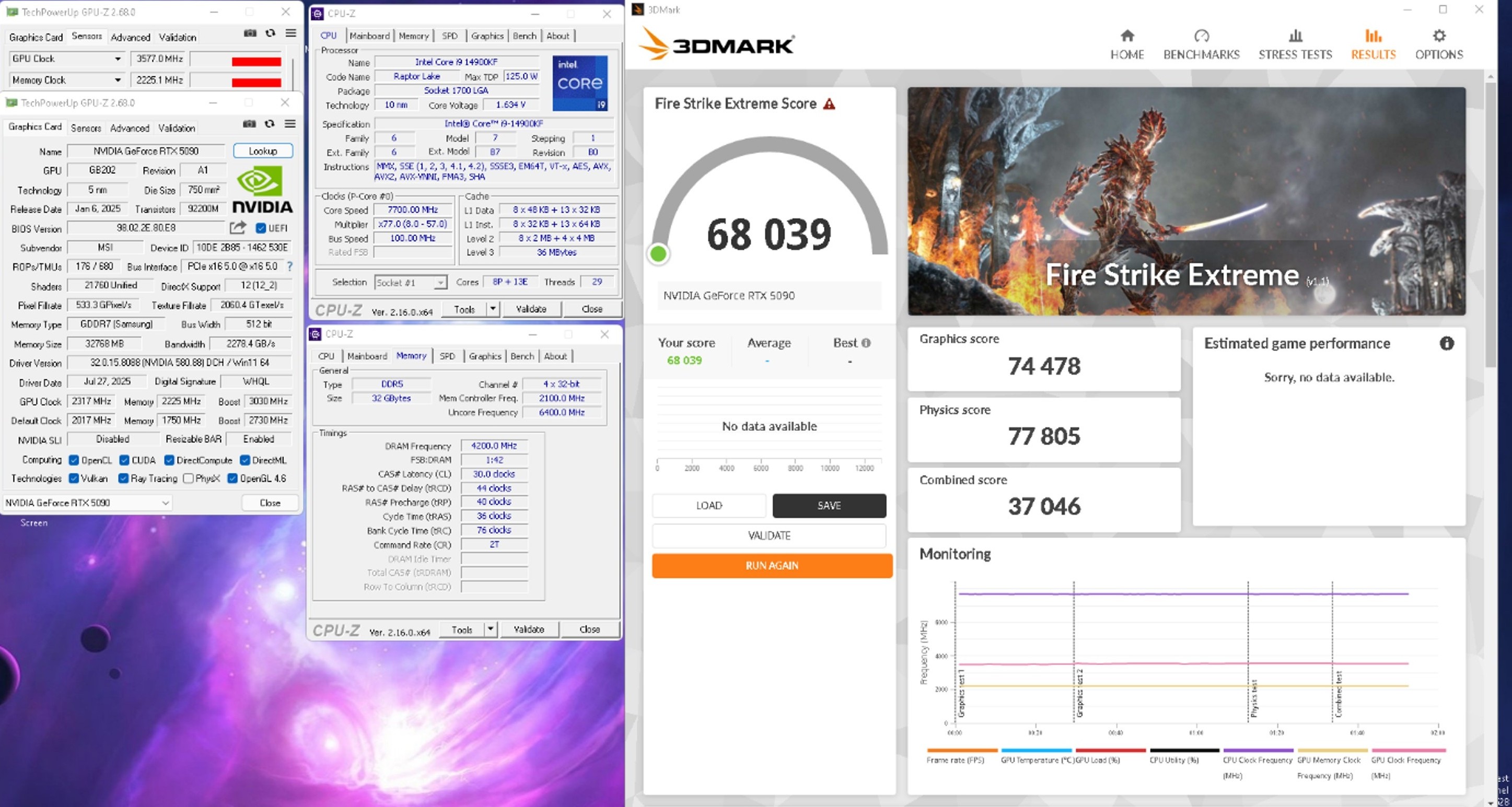The width and height of the screenshot is (1512, 807).
Task: Enable the PhysX checkbox
Action: [x=188, y=478]
